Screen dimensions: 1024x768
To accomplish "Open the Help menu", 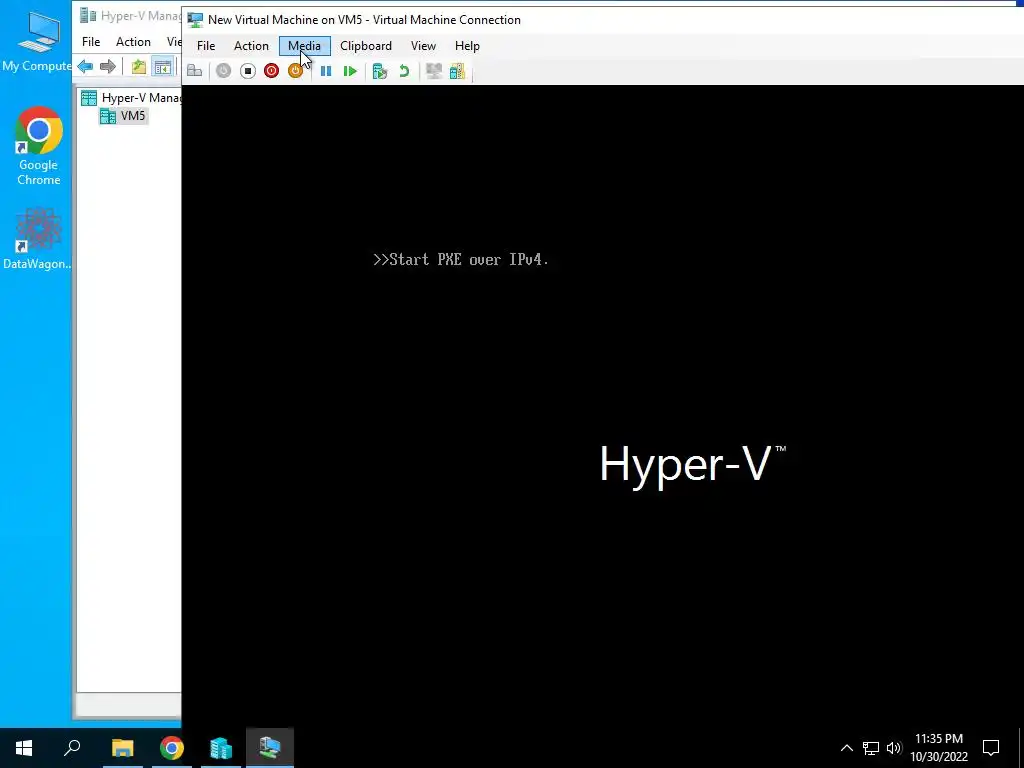I will [x=467, y=46].
